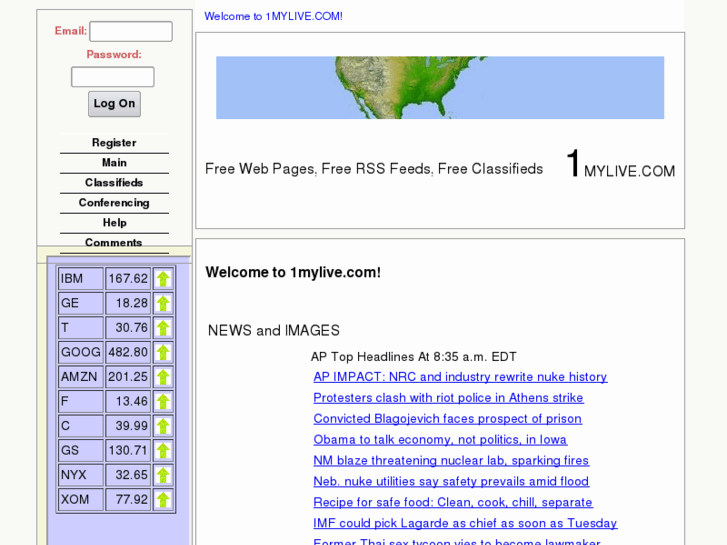Click the NYX ticker symbol cell
Screen dimensions: 727x545
(81, 475)
